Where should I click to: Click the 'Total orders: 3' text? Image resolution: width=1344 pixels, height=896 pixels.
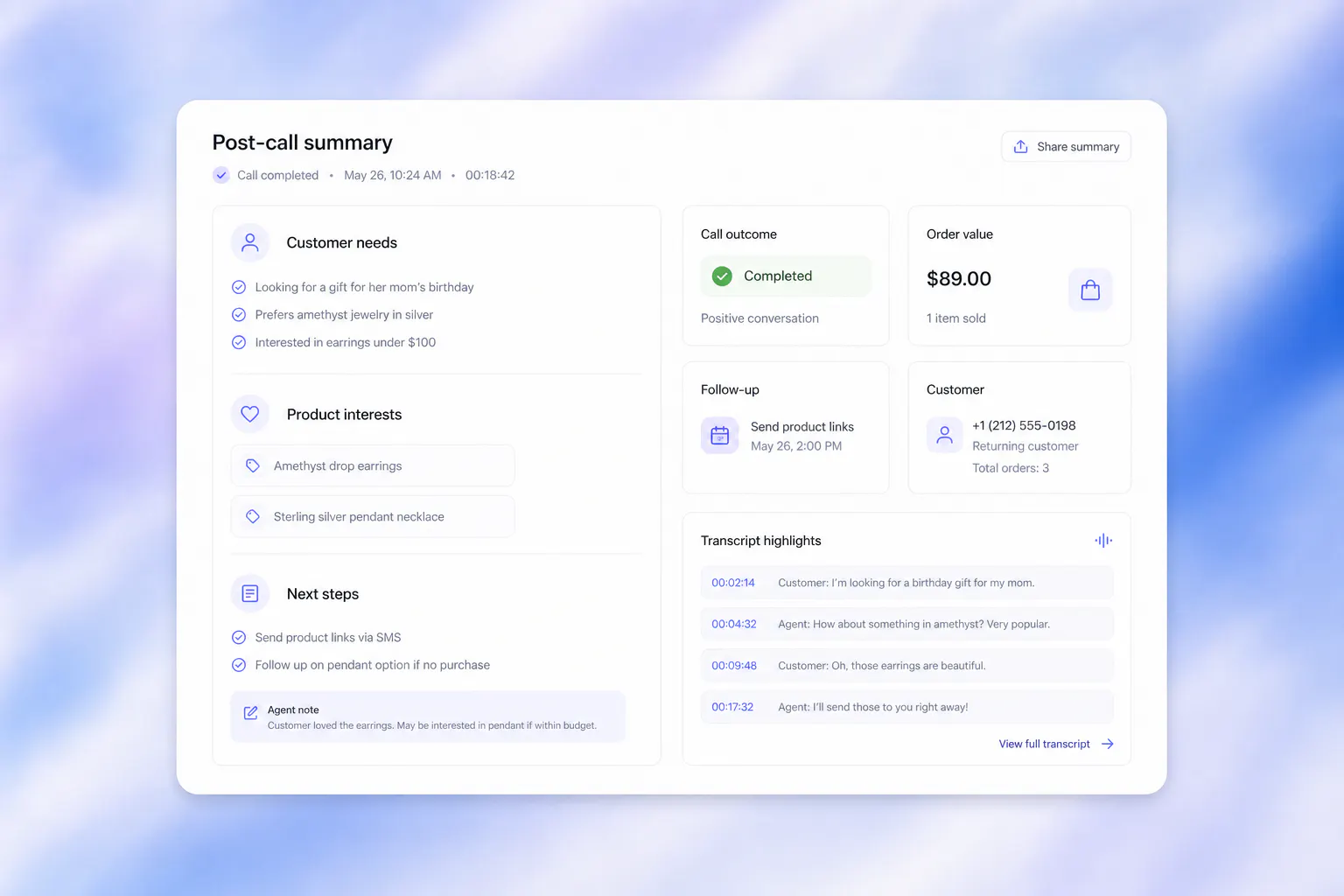[1011, 468]
